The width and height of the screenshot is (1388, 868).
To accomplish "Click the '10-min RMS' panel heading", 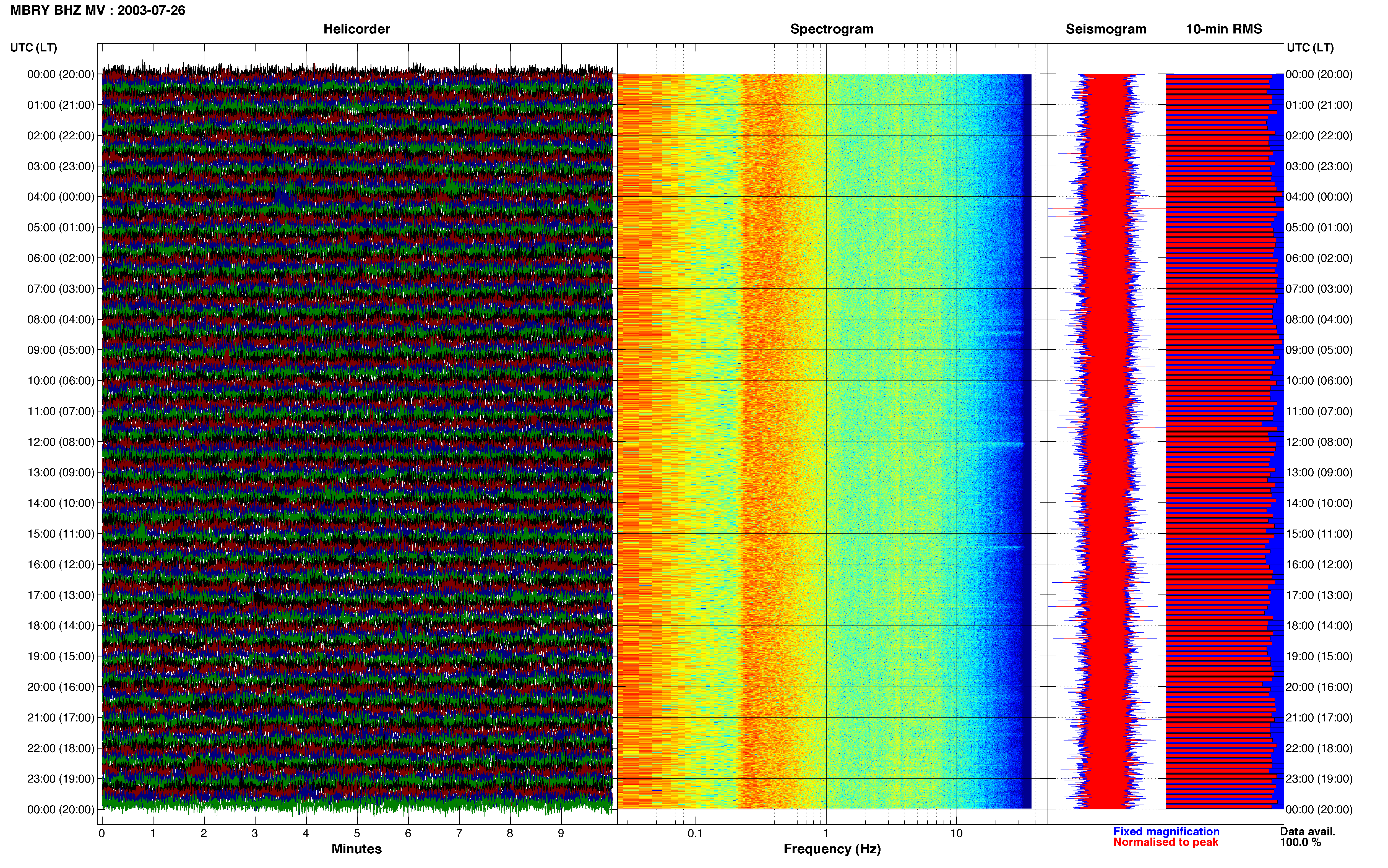I will (1224, 29).
